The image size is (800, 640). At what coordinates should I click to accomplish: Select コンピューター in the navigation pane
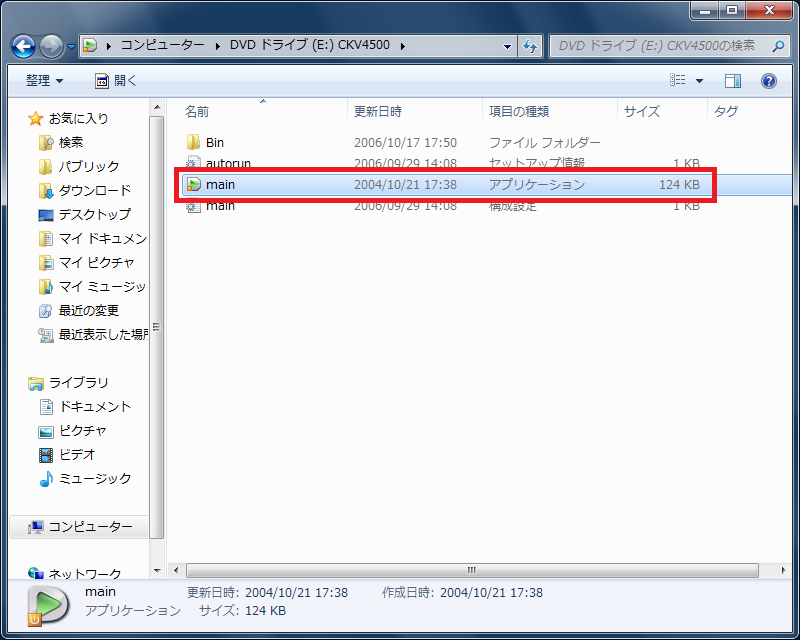coord(90,527)
